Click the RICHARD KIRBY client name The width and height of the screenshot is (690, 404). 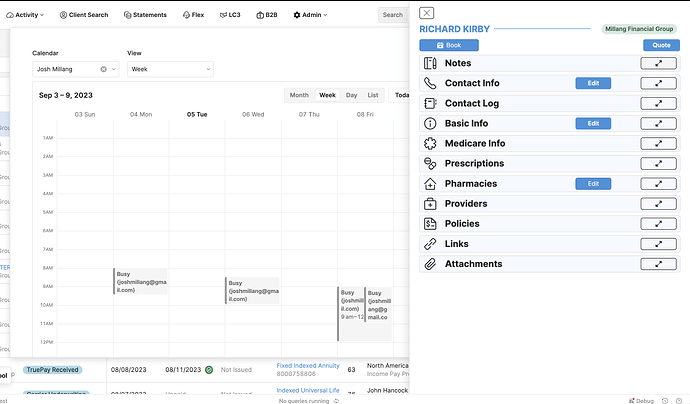[x=454, y=29]
